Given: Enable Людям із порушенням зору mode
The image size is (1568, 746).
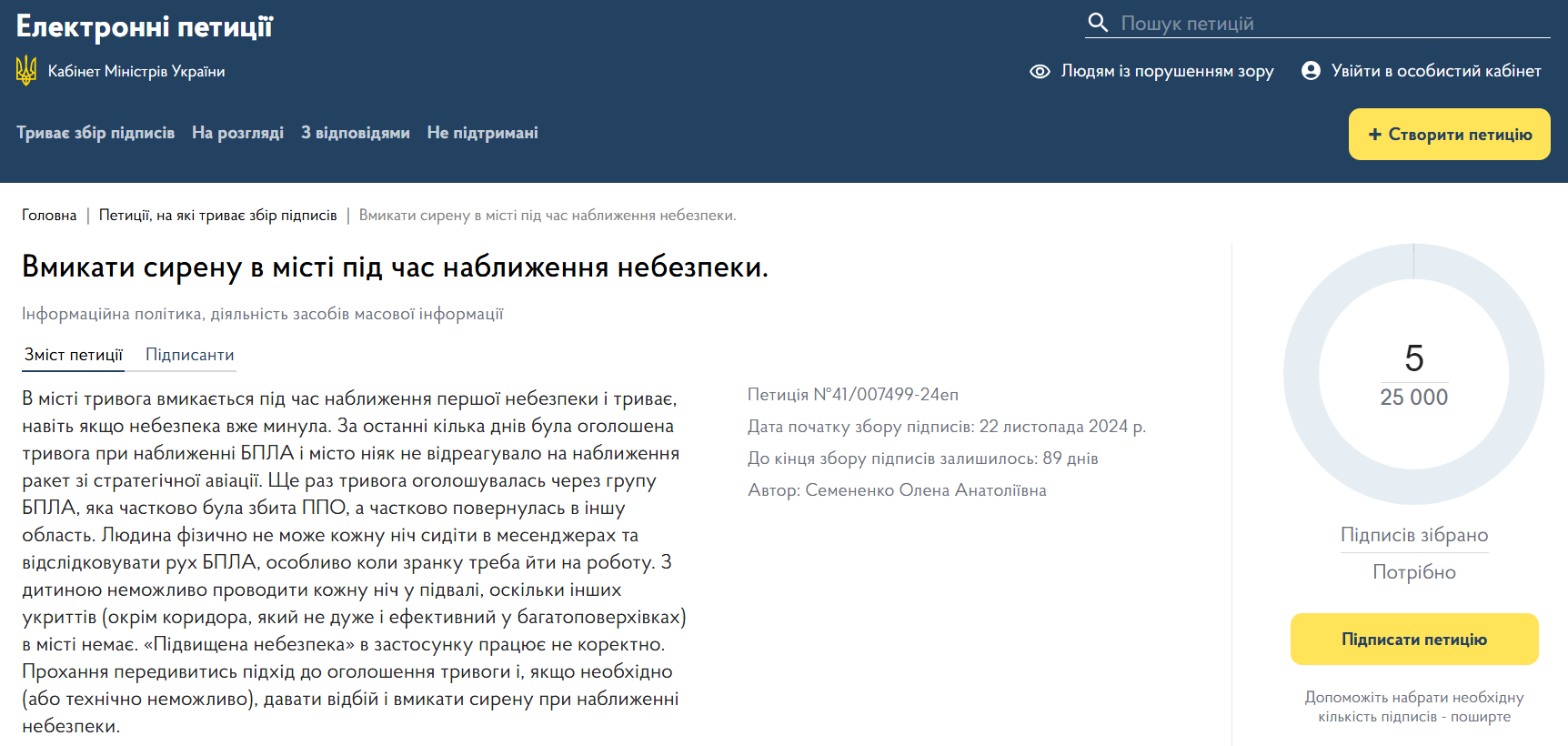Looking at the screenshot, I should [1167, 71].
